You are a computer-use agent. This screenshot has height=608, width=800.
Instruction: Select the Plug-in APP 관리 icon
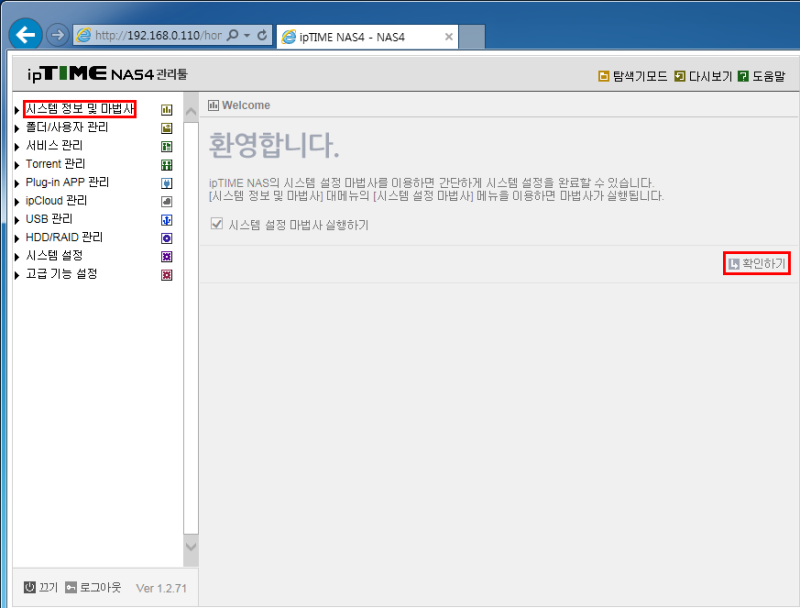point(166,181)
